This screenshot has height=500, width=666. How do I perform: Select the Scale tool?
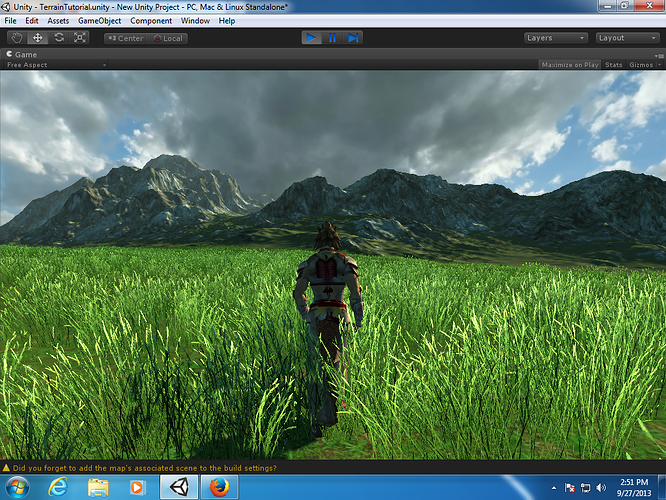79,38
